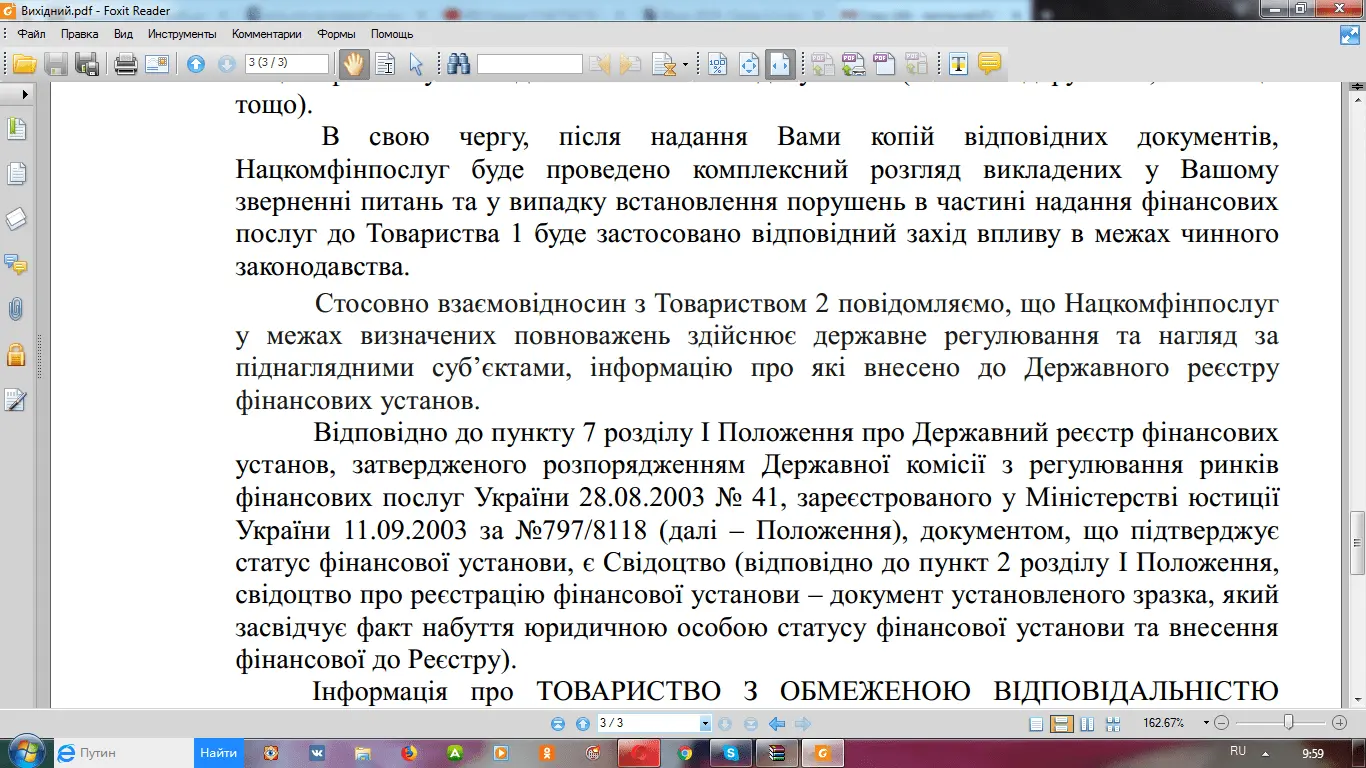Click the toolbar search text field
Screen dimensions: 1366x768
pyautogui.click(x=529, y=64)
